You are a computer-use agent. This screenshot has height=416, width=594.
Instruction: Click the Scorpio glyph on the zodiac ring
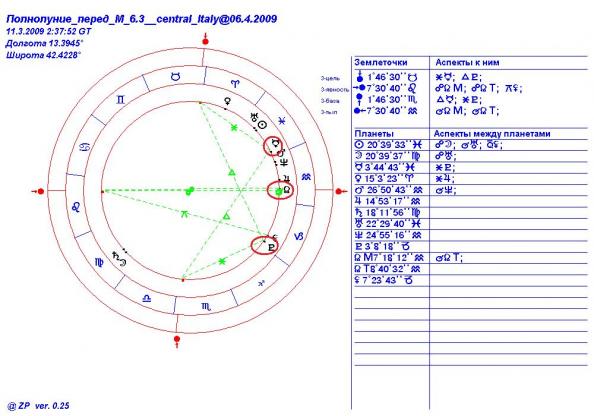pos(206,307)
